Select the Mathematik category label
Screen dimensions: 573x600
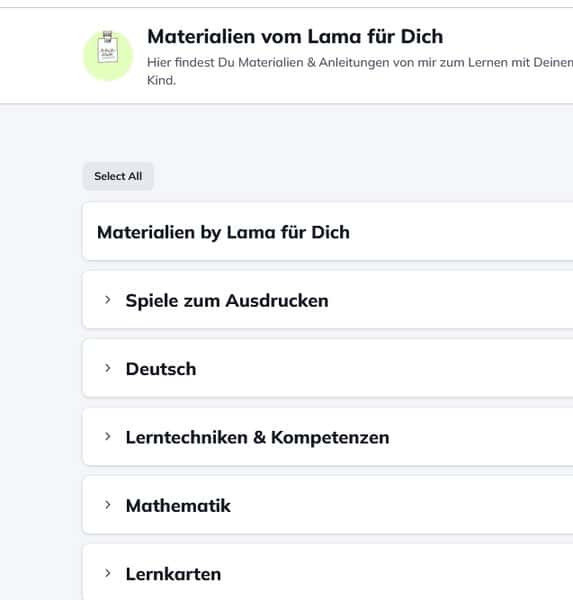(x=178, y=505)
